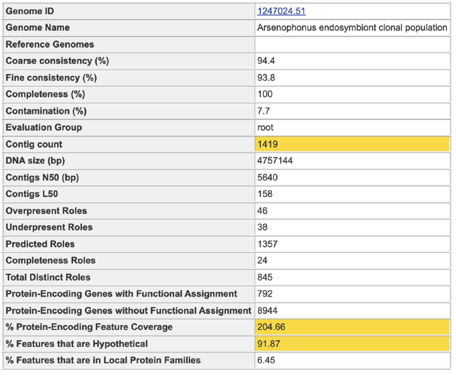The height and width of the screenshot is (375, 456).
Task: Select the Overpresent Roles value 46
Action: click(262, 211)
